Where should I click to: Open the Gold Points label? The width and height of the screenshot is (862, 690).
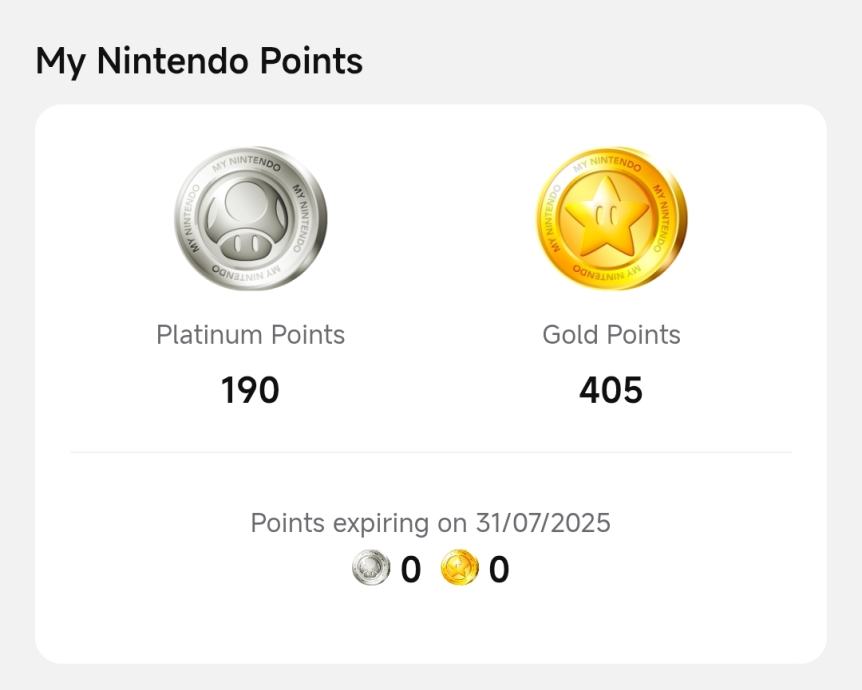(611, 335)
